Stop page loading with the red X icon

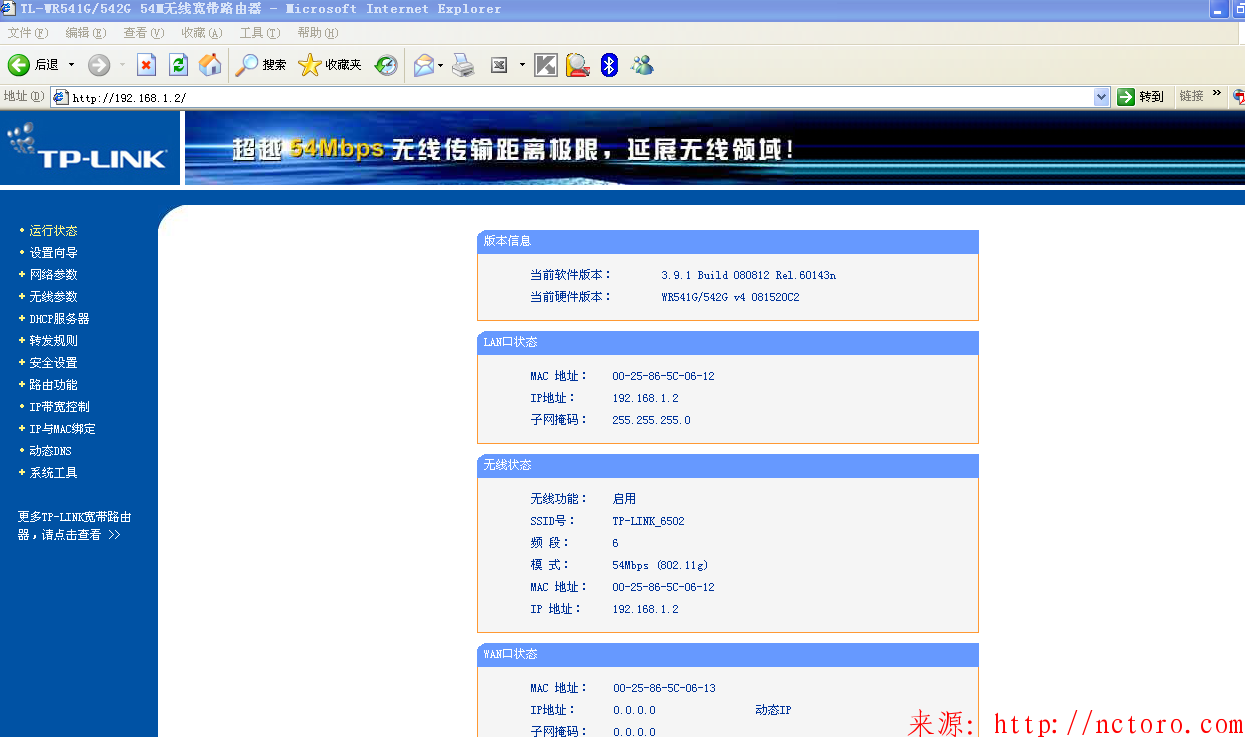[x=146, y=65]
